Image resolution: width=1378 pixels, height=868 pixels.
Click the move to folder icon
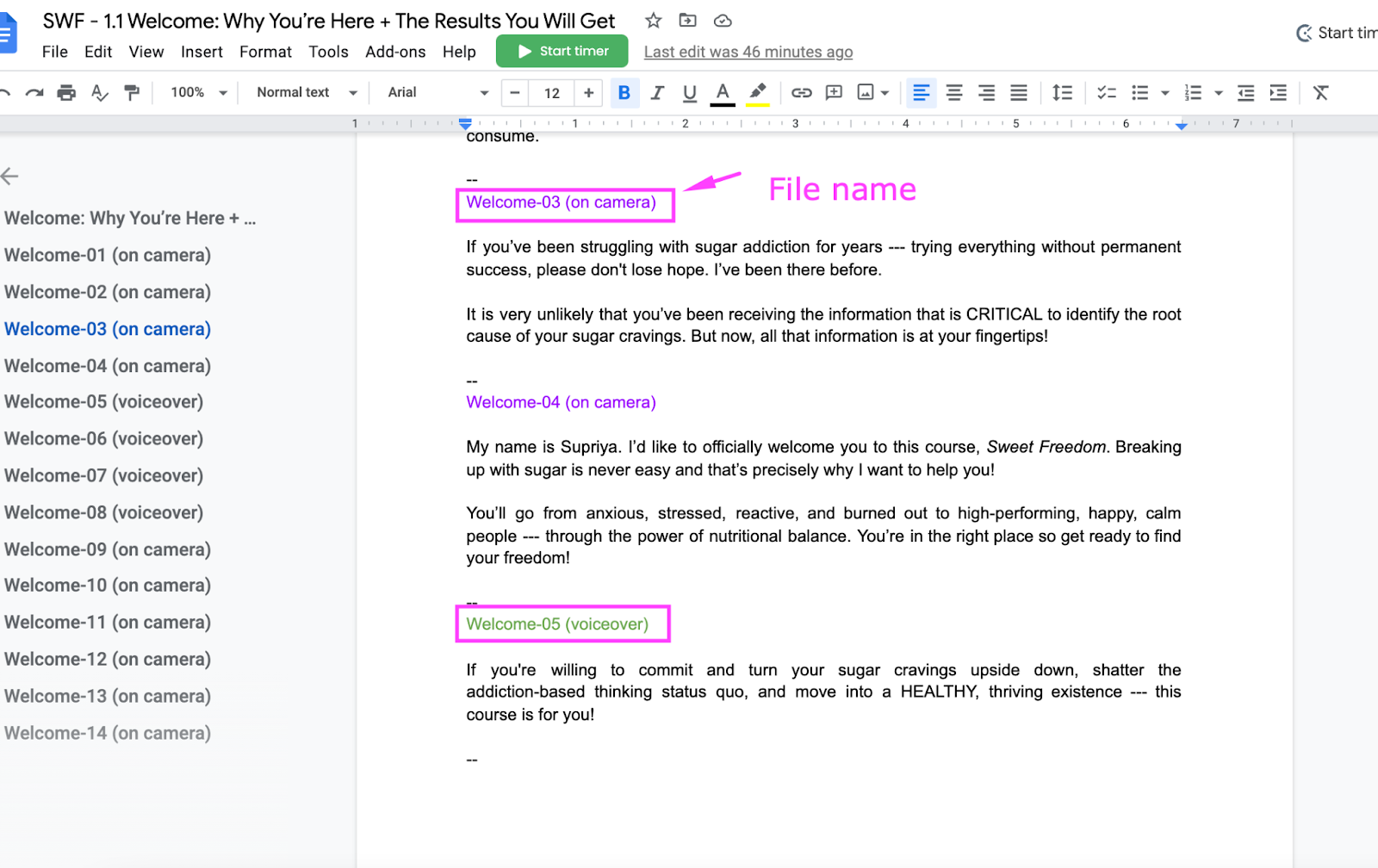(x=687, y=21)
